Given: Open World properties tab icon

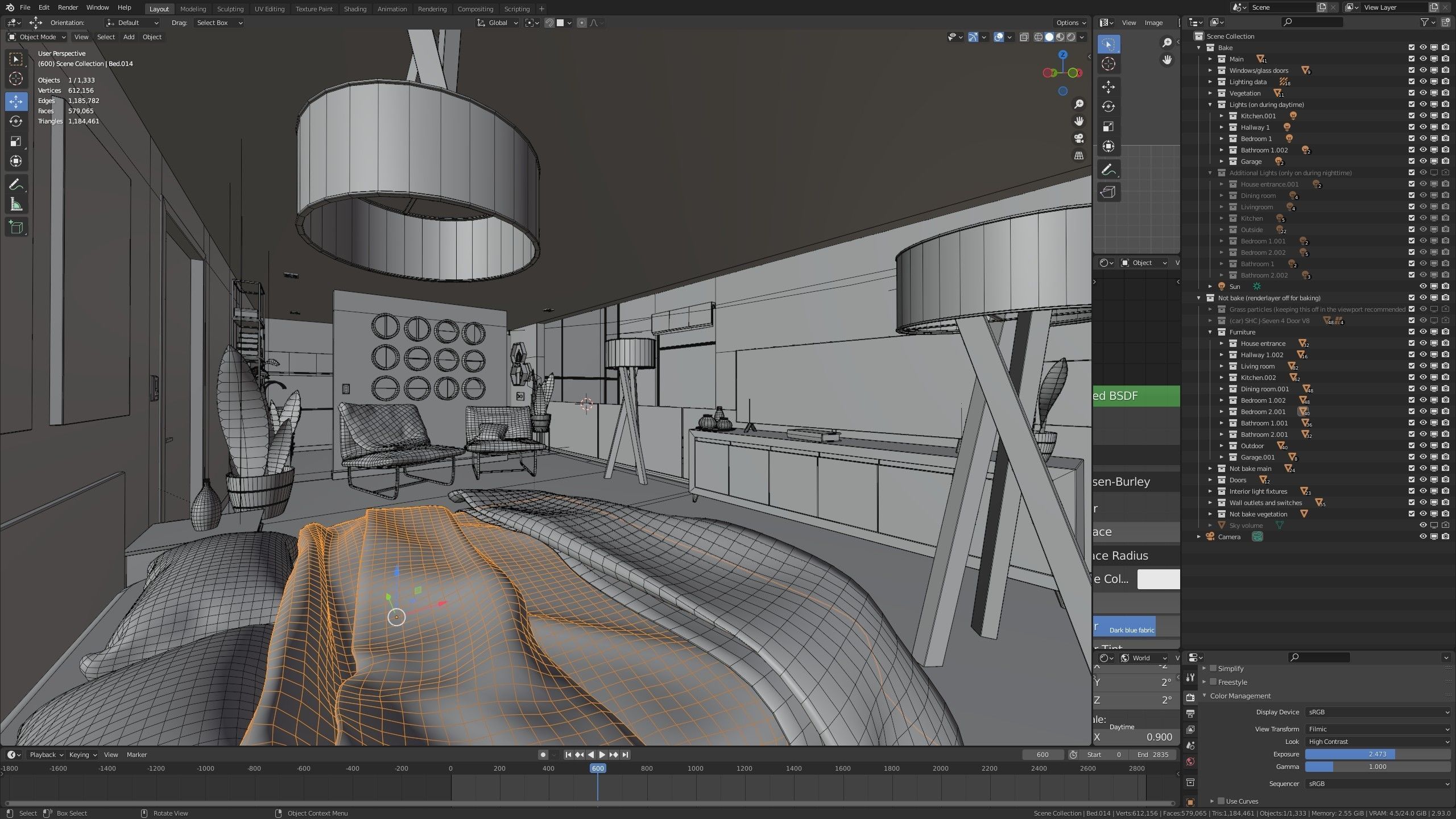Looking at the screenshot, I should (x=1190, y=762).
